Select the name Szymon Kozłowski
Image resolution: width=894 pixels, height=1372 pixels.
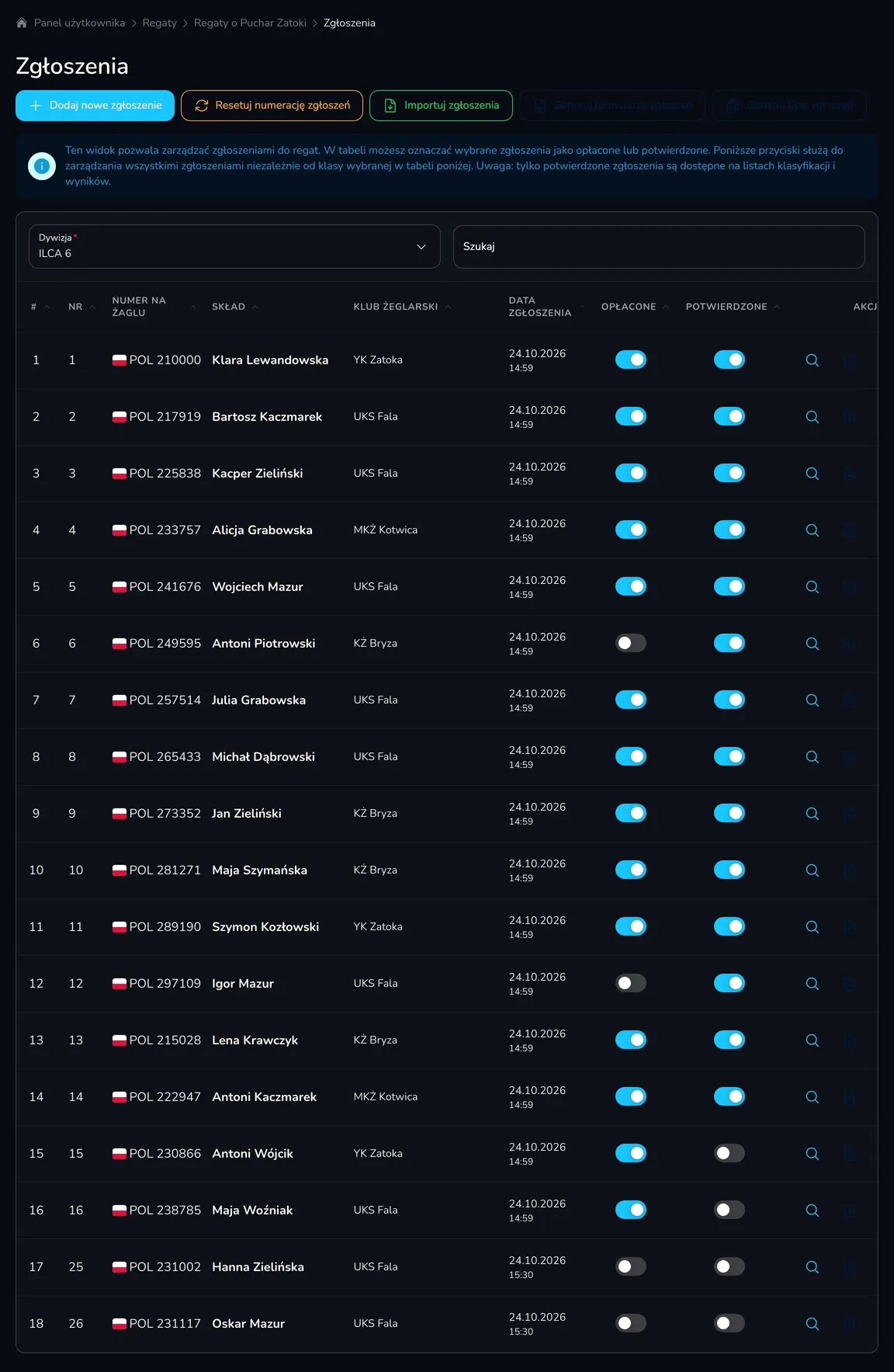tap(265, 927)
